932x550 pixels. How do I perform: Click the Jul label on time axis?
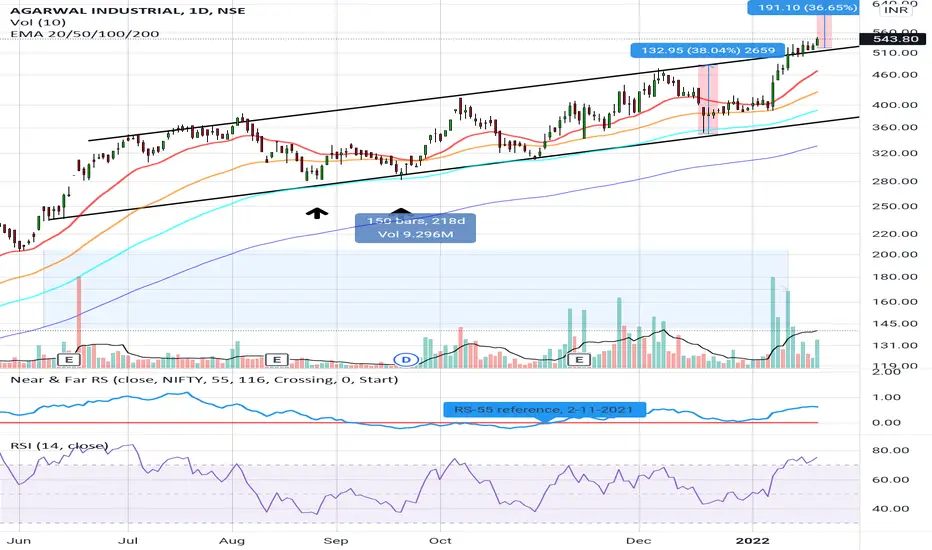tap(128, 540)
